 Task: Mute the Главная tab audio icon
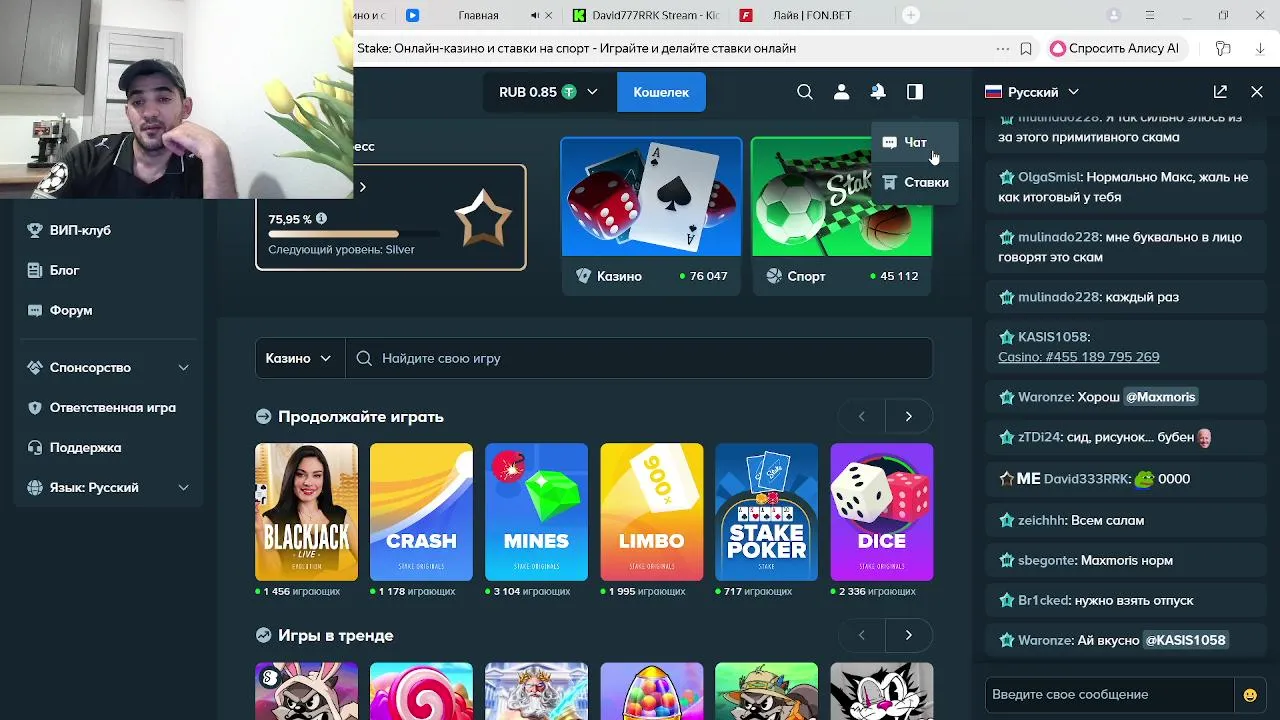tap(534, 15)
